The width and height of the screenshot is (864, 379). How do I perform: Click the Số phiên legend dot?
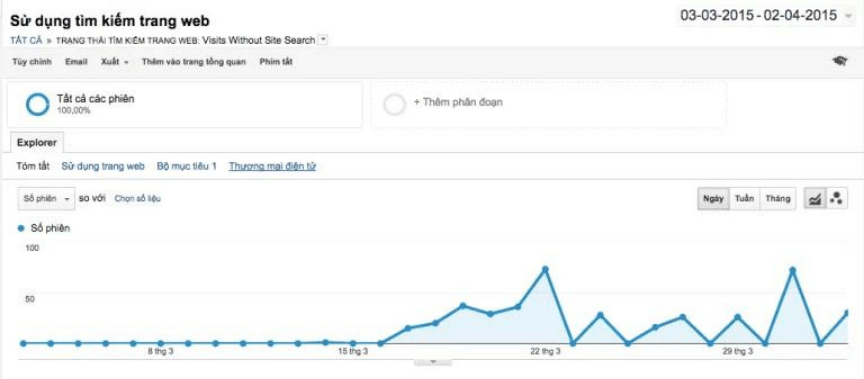click(21, 228)
